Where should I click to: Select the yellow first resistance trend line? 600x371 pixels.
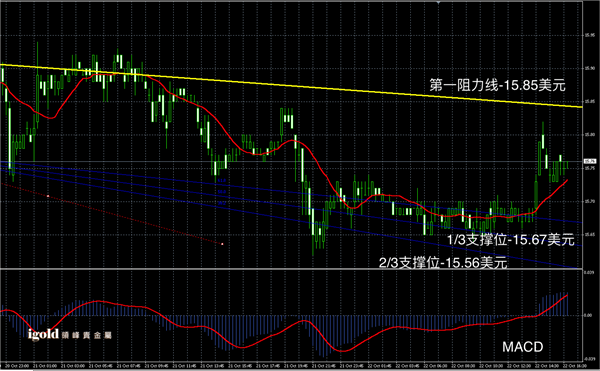[291, 85]
